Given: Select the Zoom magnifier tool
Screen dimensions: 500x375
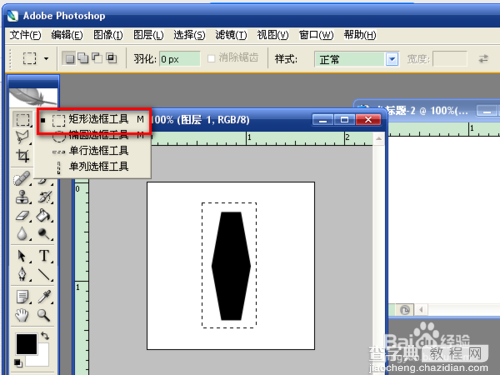Looking at the screenshot, I should tap(44, 315).
